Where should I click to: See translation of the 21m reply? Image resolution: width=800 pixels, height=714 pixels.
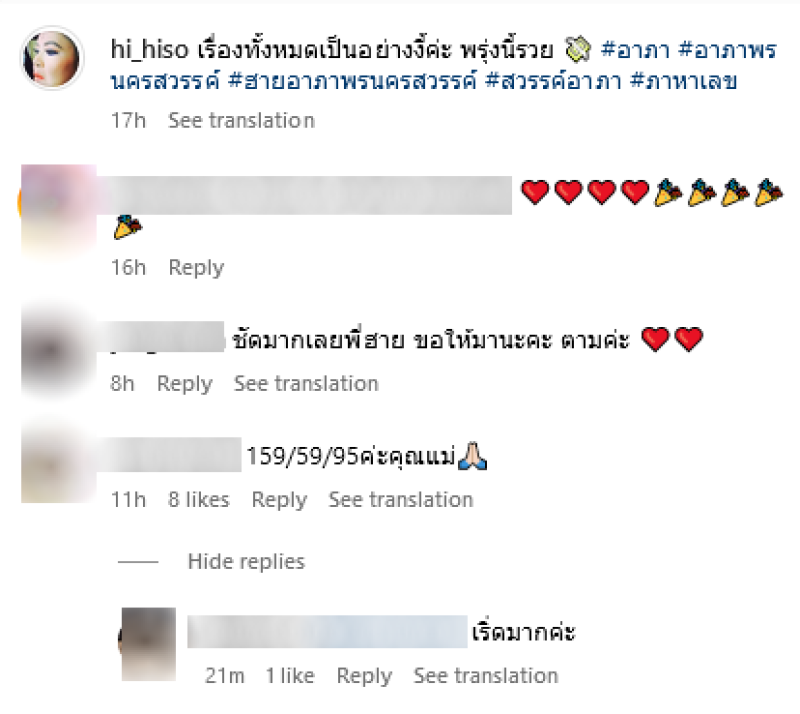pyautogui.click(x=486, y=675)
